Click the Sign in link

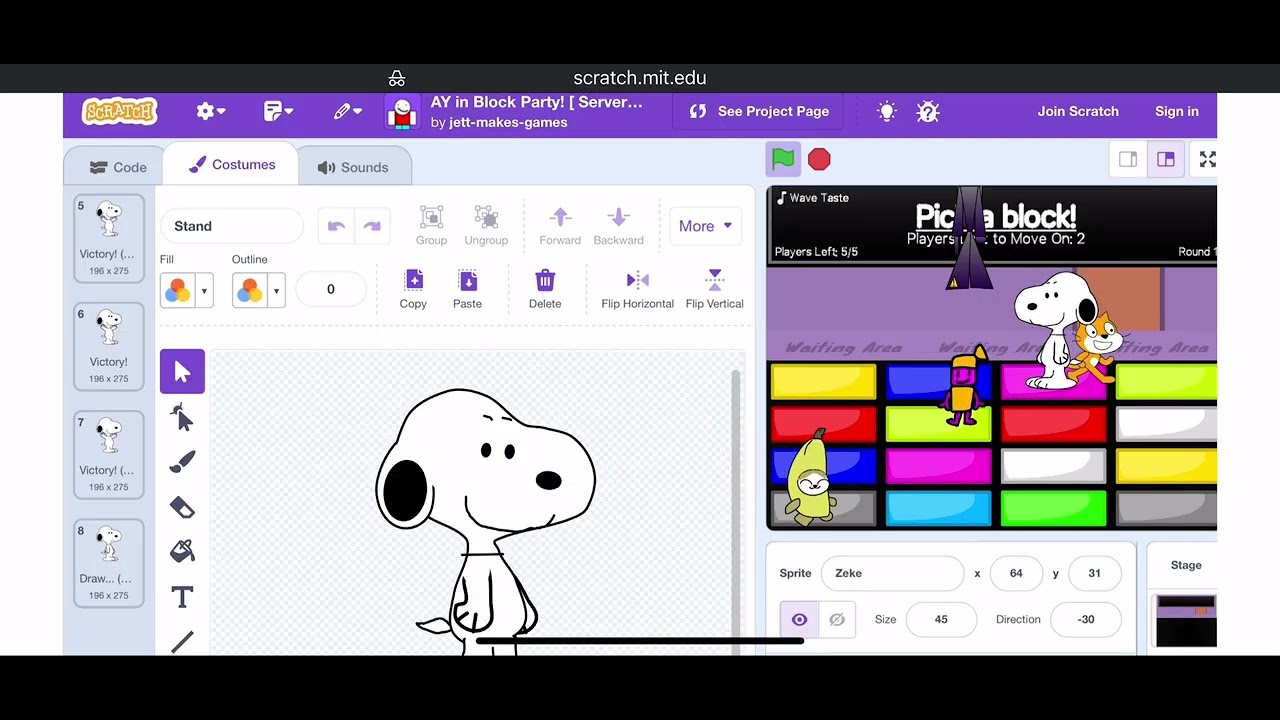(1176, 111)
